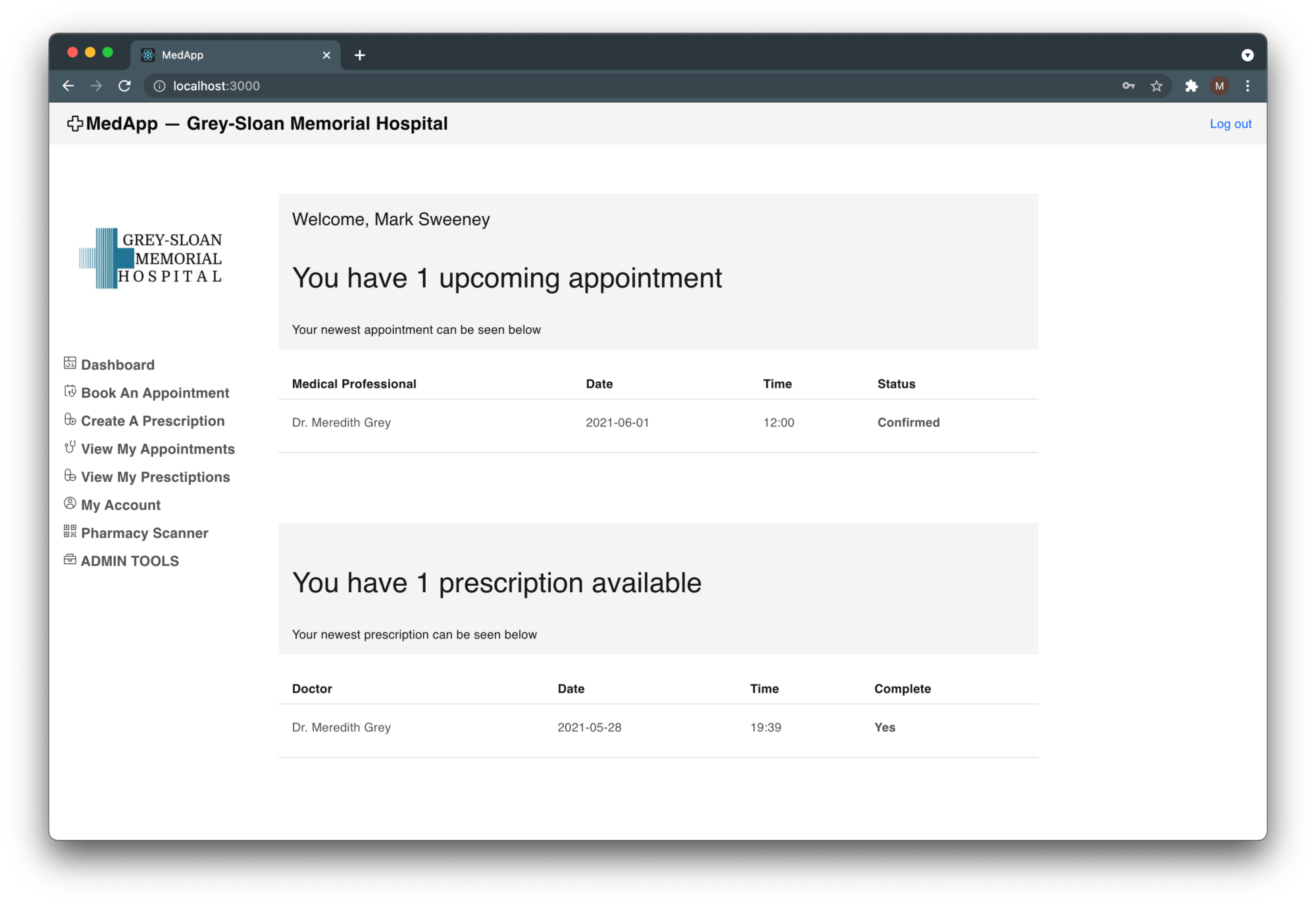Screen dimensions: 1316x905
Task: Open View My Presctiptions menu item
Action: 155,477
